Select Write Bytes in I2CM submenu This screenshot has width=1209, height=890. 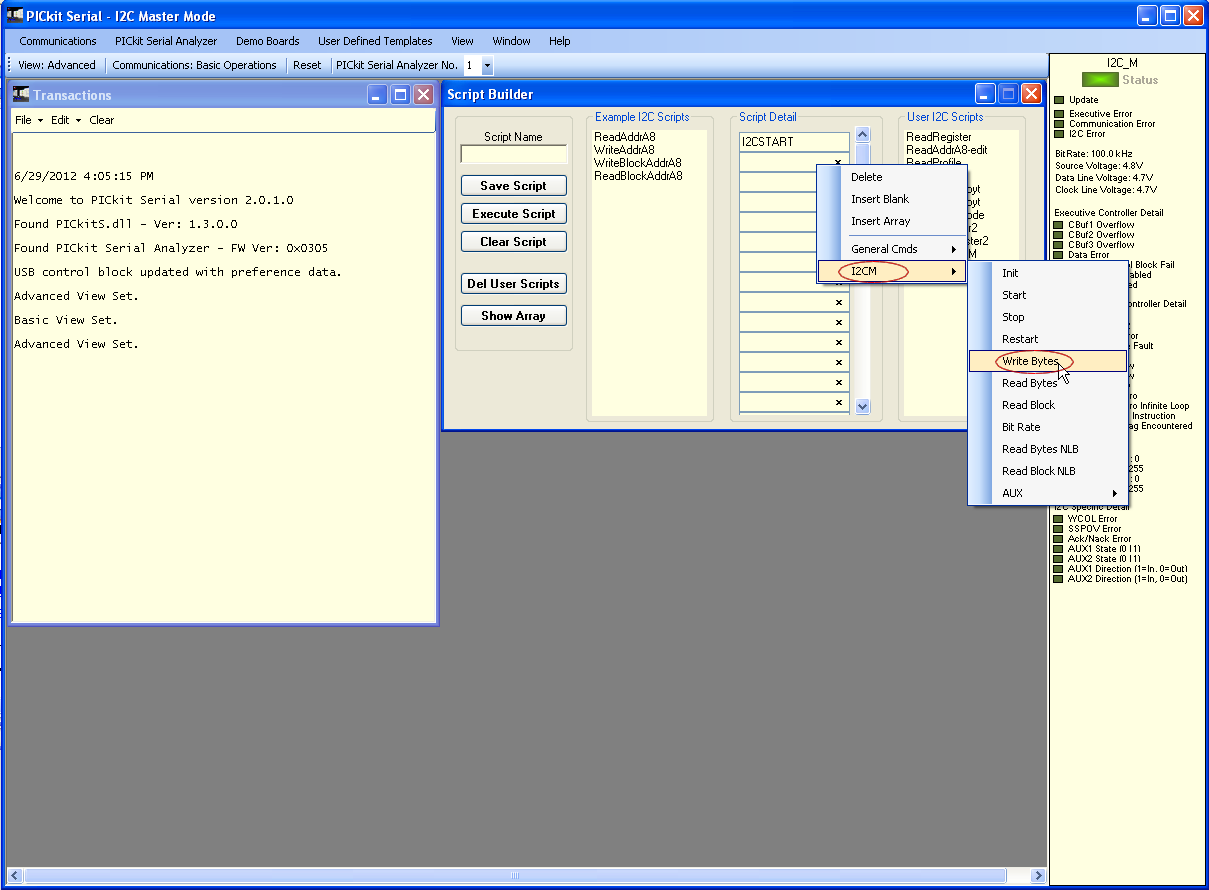coord(1047,361)
